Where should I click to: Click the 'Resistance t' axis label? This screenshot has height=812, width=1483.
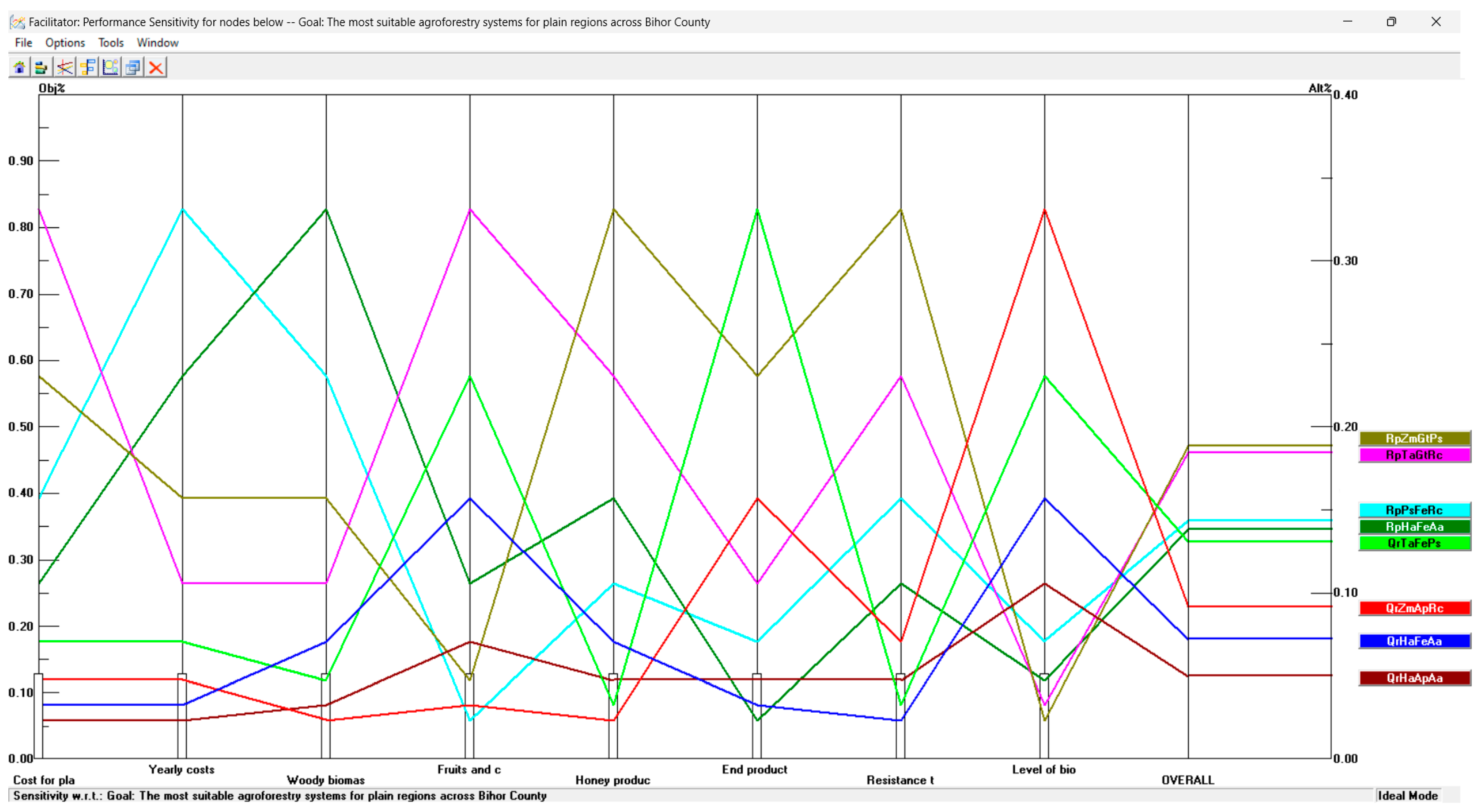tap(901, 780)
